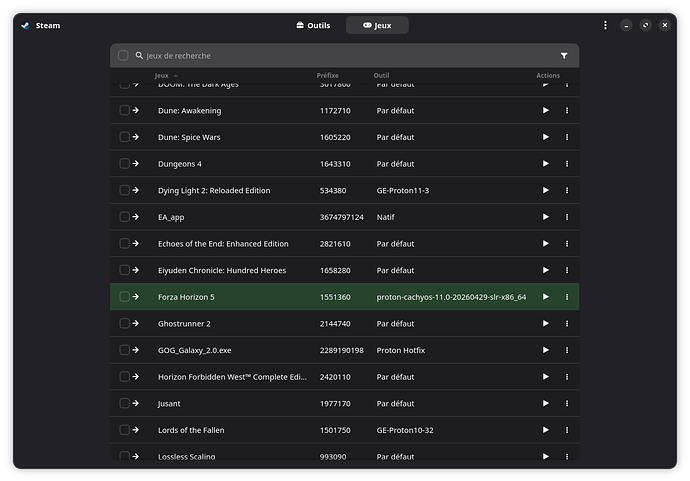Screen dimensions: 690x481
Task: Play Jusant
Action: (545, 403)
